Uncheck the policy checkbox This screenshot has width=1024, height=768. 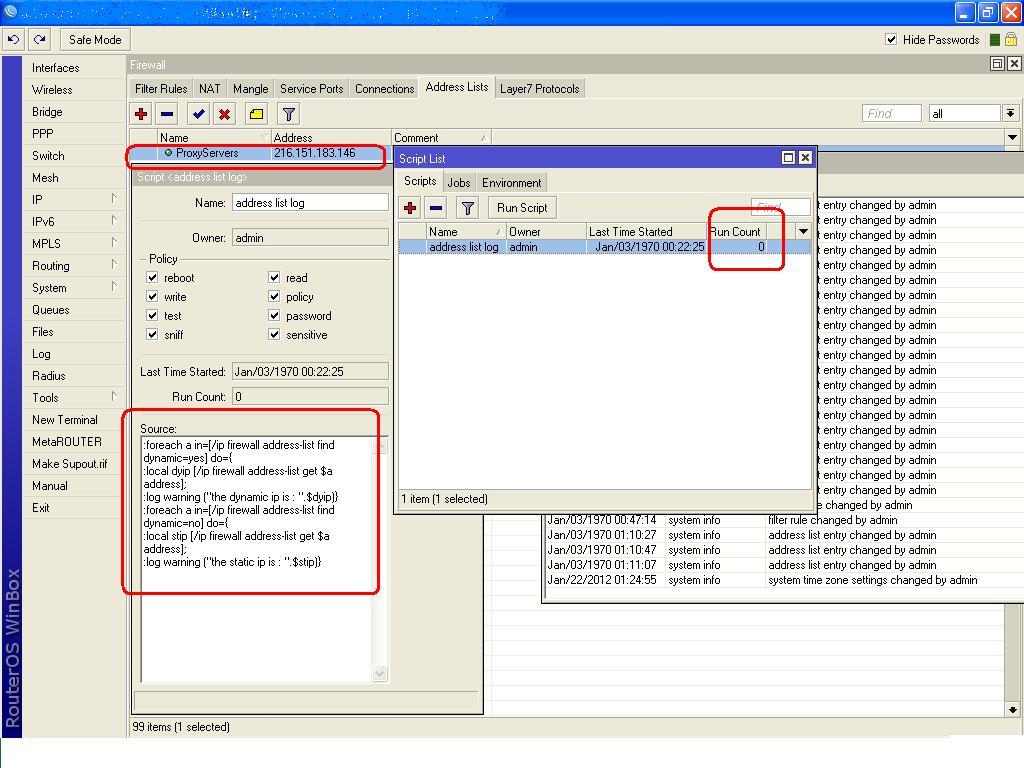click(274, 296)
